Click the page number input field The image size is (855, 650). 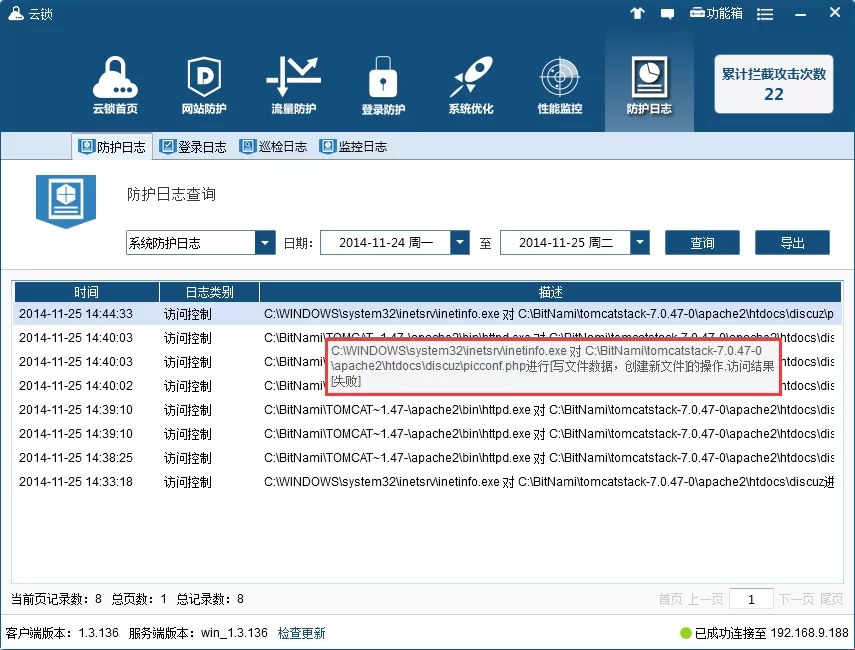[x=751, y=599]
